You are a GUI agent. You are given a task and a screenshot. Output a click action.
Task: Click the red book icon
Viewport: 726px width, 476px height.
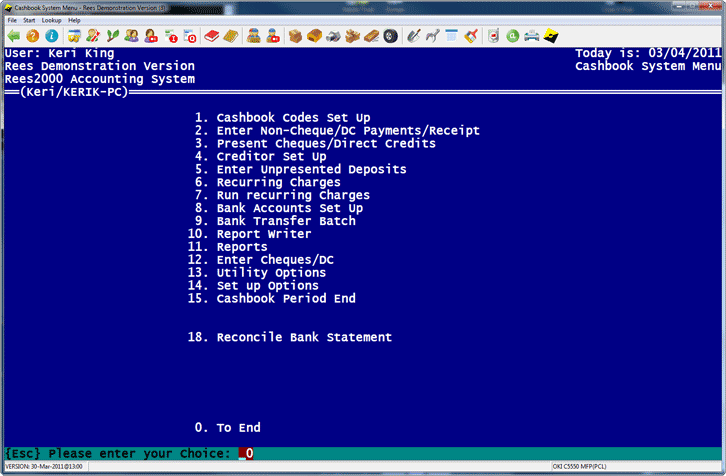click(211, 36)
